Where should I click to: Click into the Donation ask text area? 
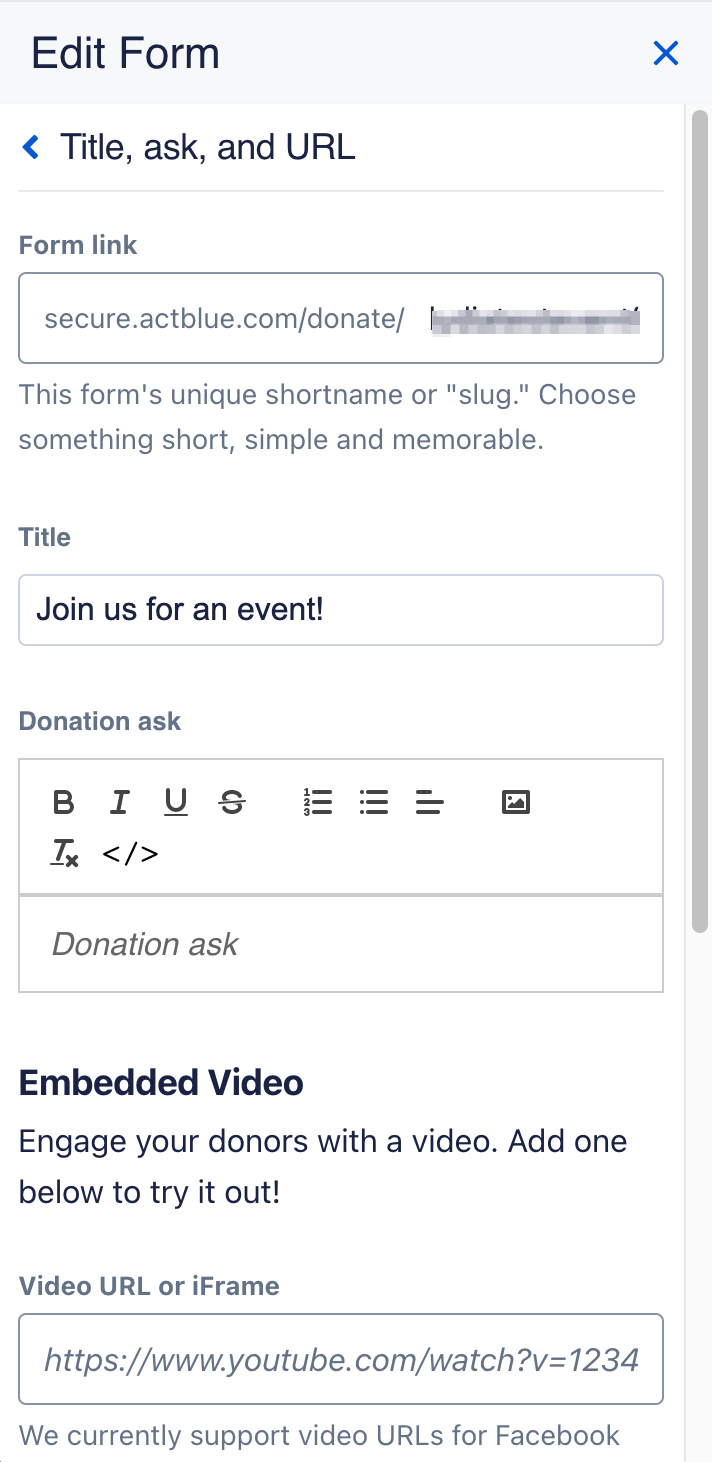point(341,944)
